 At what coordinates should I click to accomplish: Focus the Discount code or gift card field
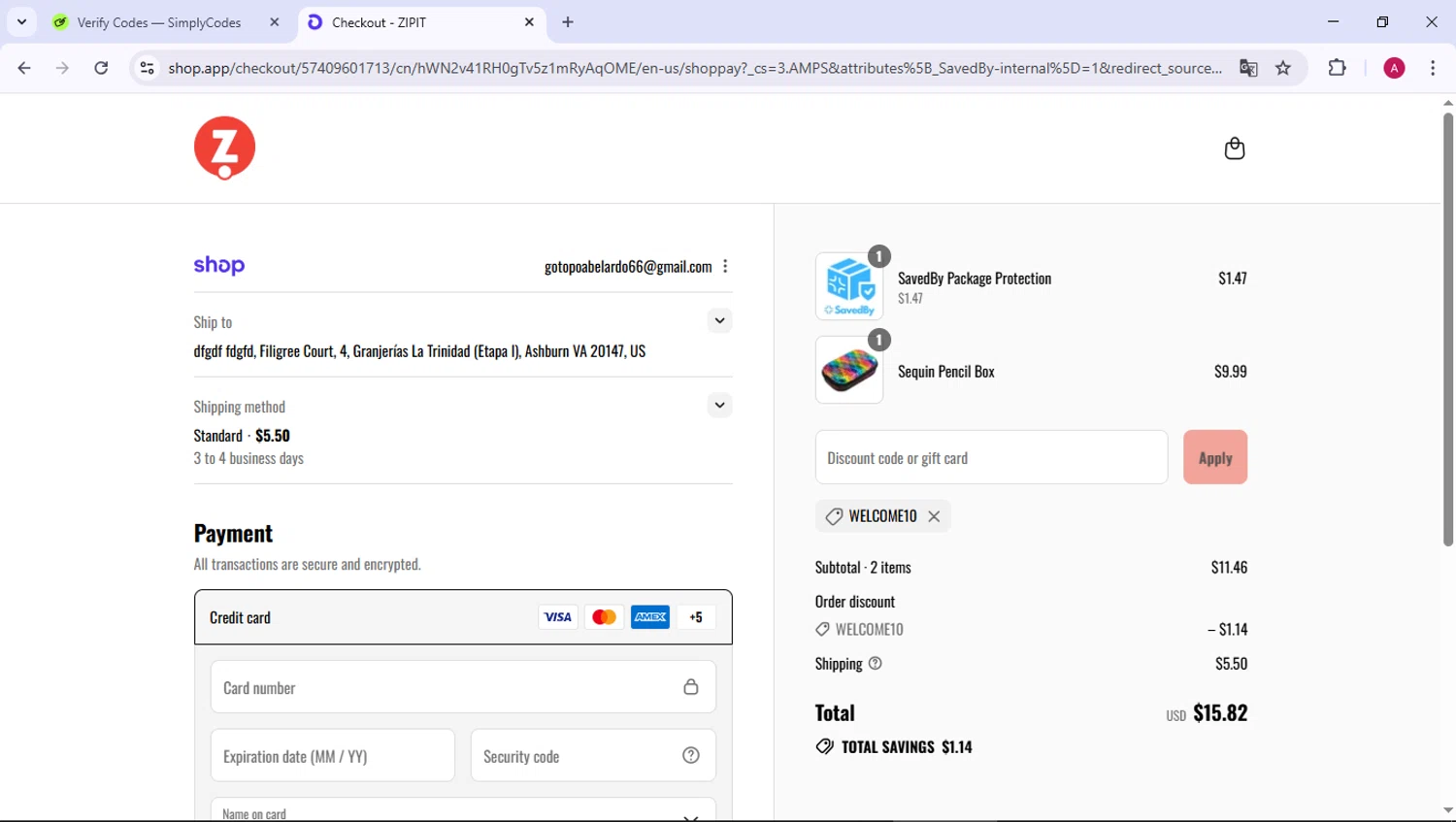991,457
